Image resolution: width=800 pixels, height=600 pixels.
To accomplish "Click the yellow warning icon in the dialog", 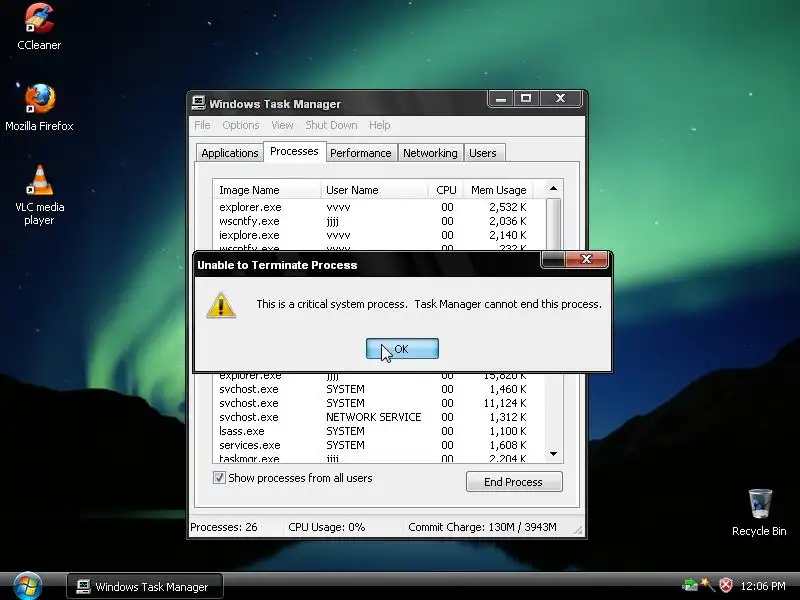I will [221, 305].
